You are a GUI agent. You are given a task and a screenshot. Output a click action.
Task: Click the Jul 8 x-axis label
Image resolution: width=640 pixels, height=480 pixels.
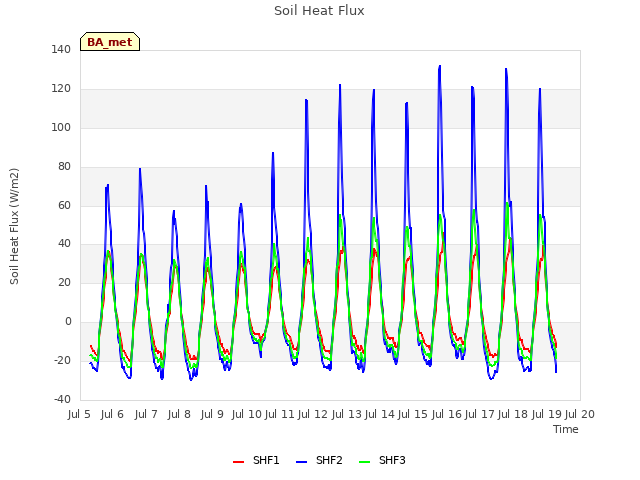[x=179, y=414]
